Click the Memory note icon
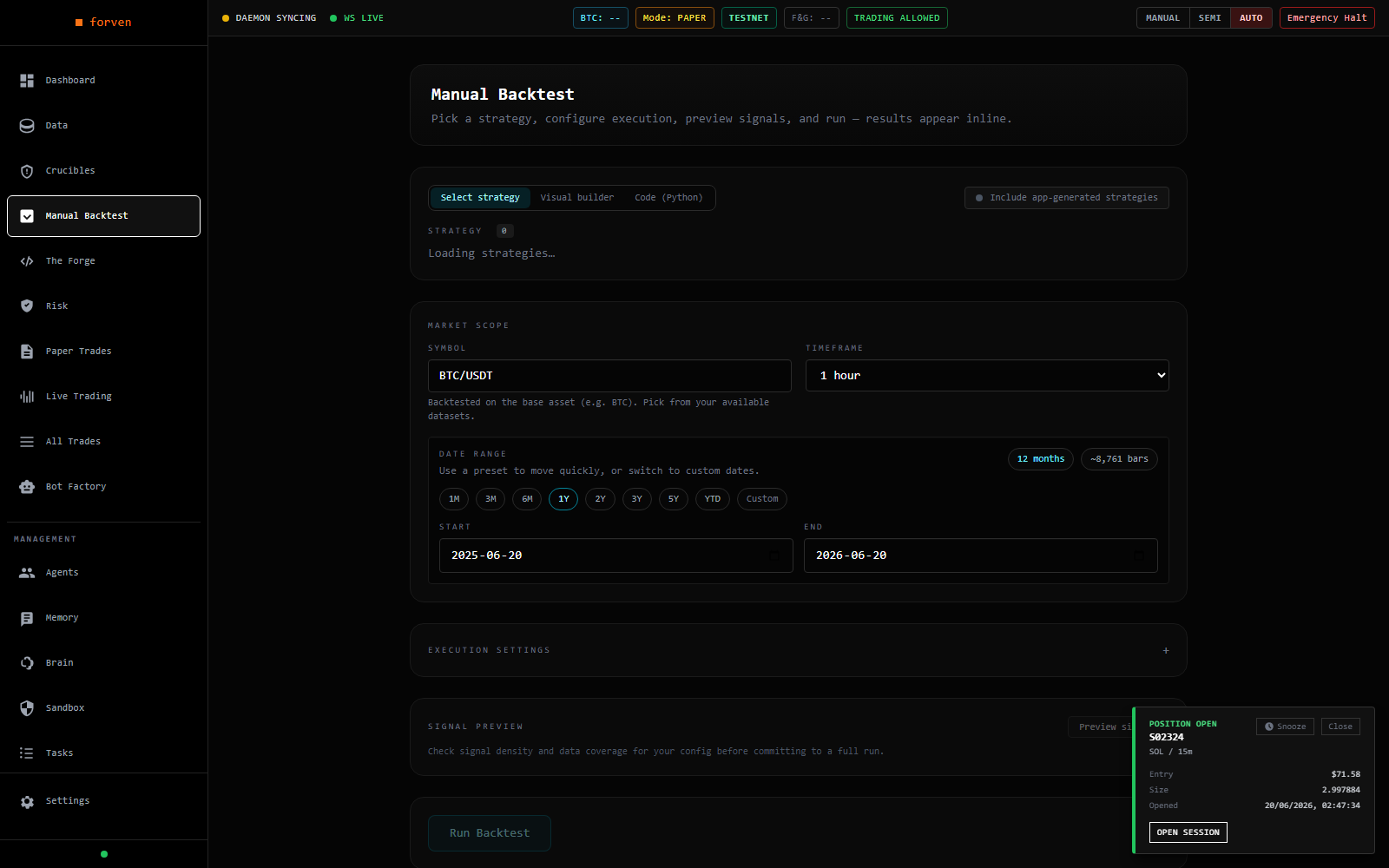 coord(27,618)
